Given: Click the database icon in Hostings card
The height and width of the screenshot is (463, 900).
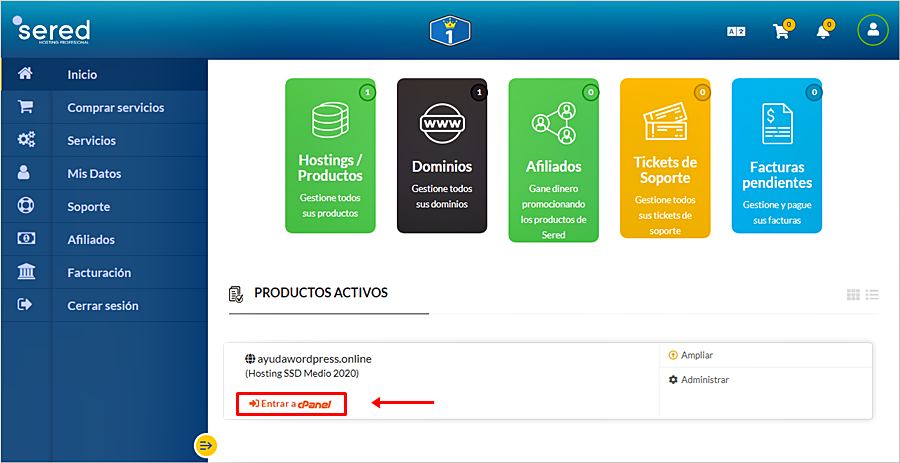Looking at the screenshot, I should click(330, 120).
